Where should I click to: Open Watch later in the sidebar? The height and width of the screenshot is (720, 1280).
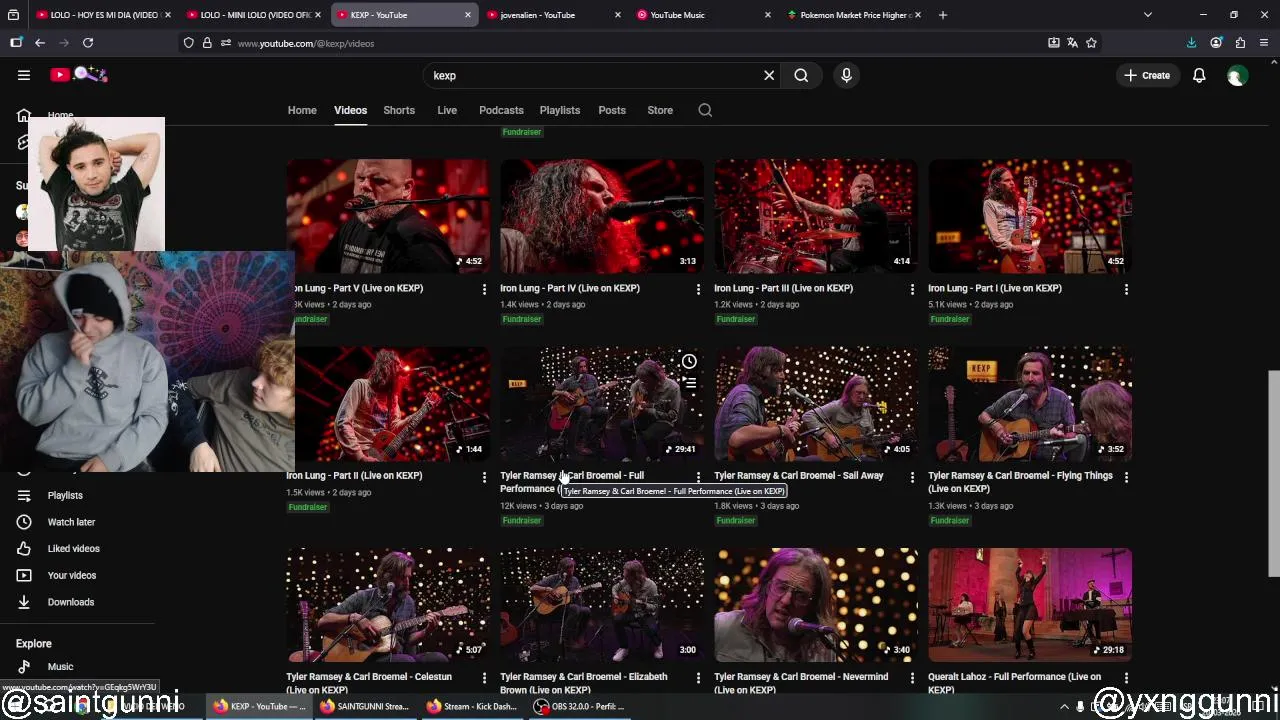tap(71, 522)
